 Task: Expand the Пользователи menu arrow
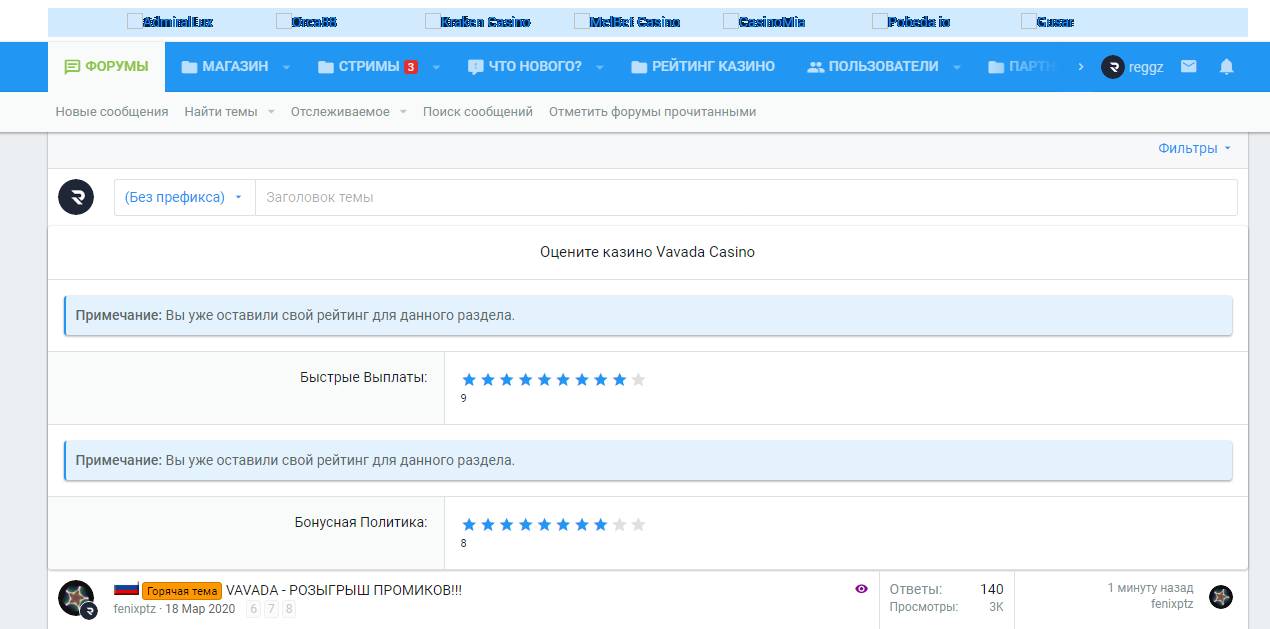click(957, 67)
